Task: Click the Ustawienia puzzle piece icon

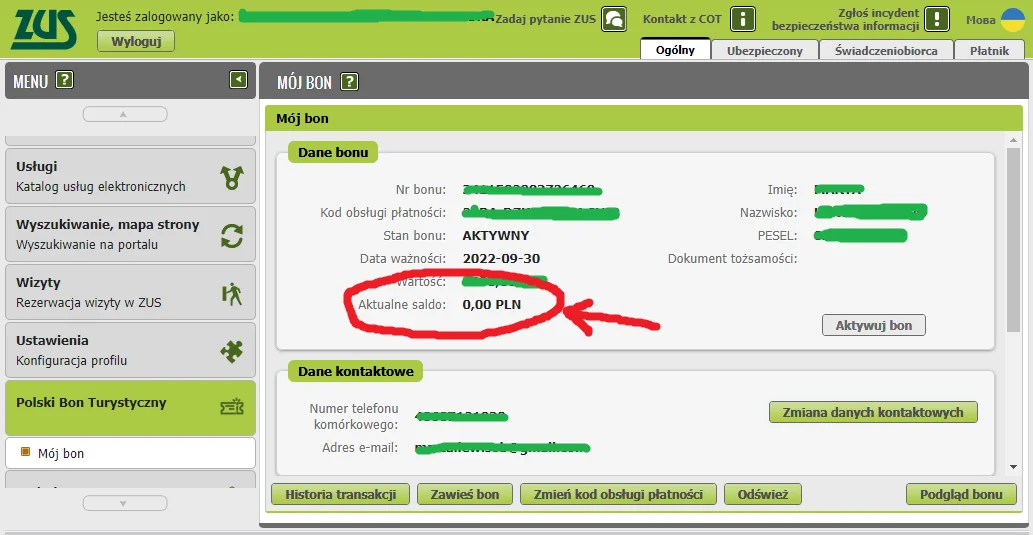Action: coord(232,352)
